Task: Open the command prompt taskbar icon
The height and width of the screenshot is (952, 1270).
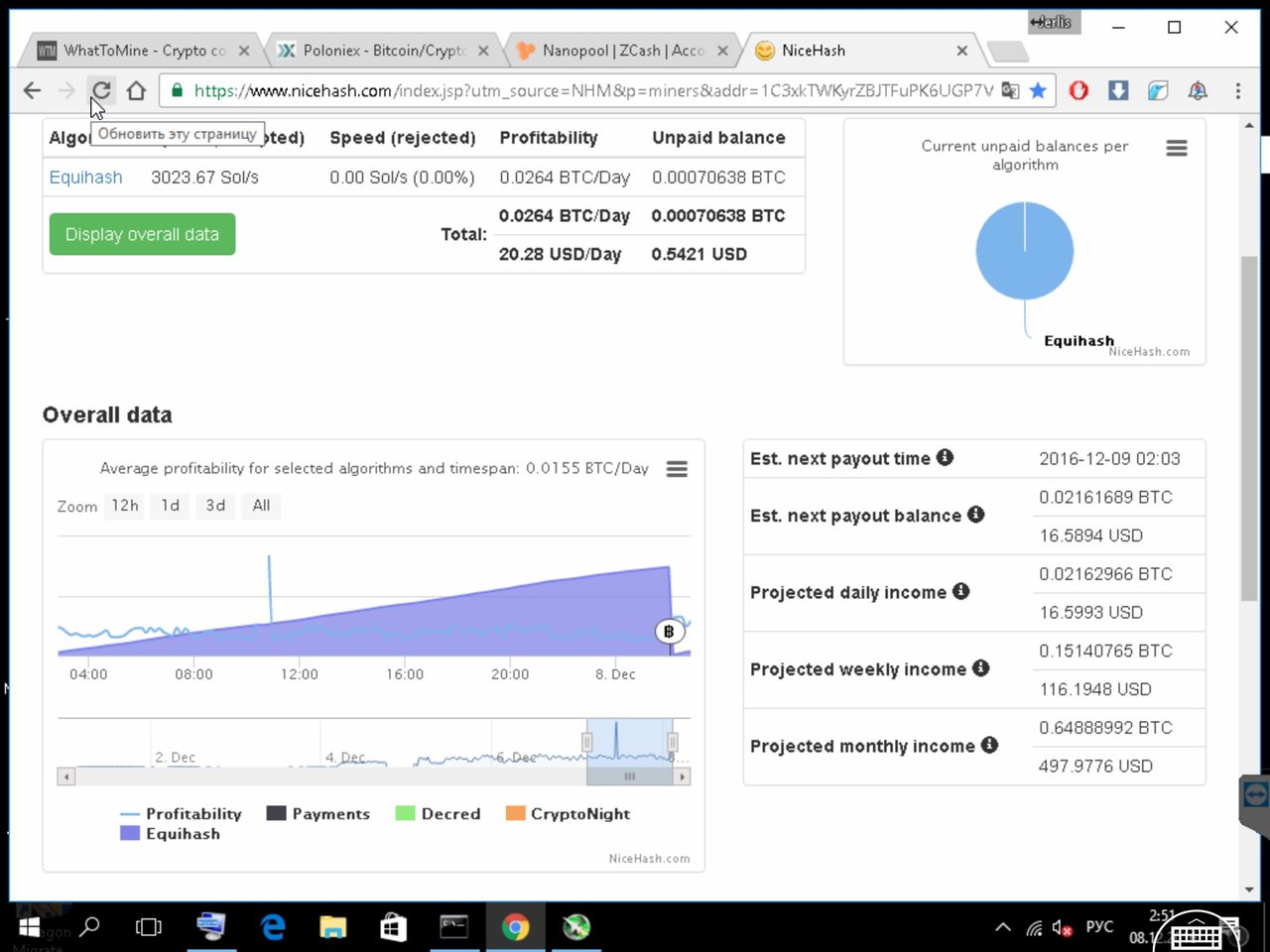Action: tap(453, 927)
